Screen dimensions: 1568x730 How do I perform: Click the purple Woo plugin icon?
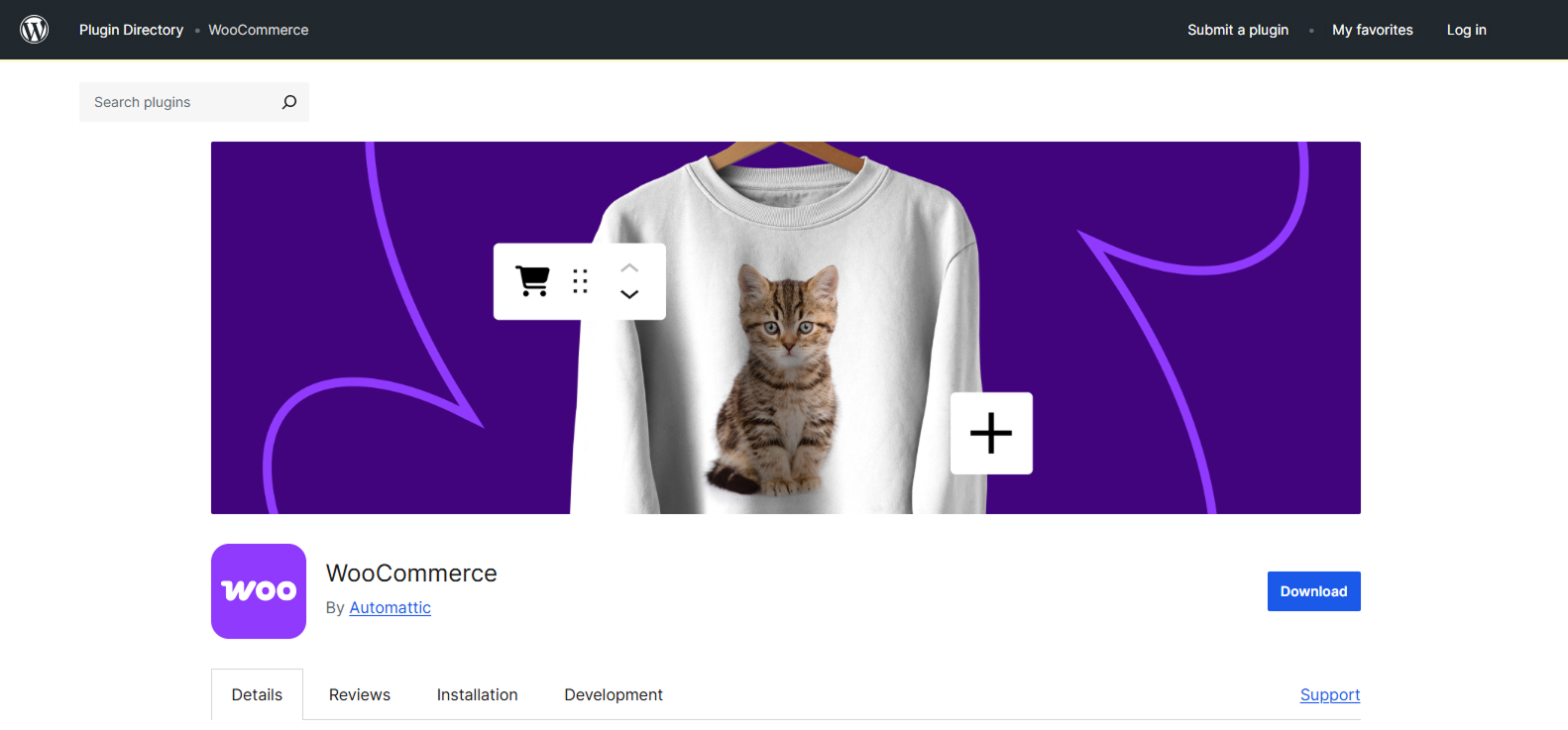pos(259,591)
